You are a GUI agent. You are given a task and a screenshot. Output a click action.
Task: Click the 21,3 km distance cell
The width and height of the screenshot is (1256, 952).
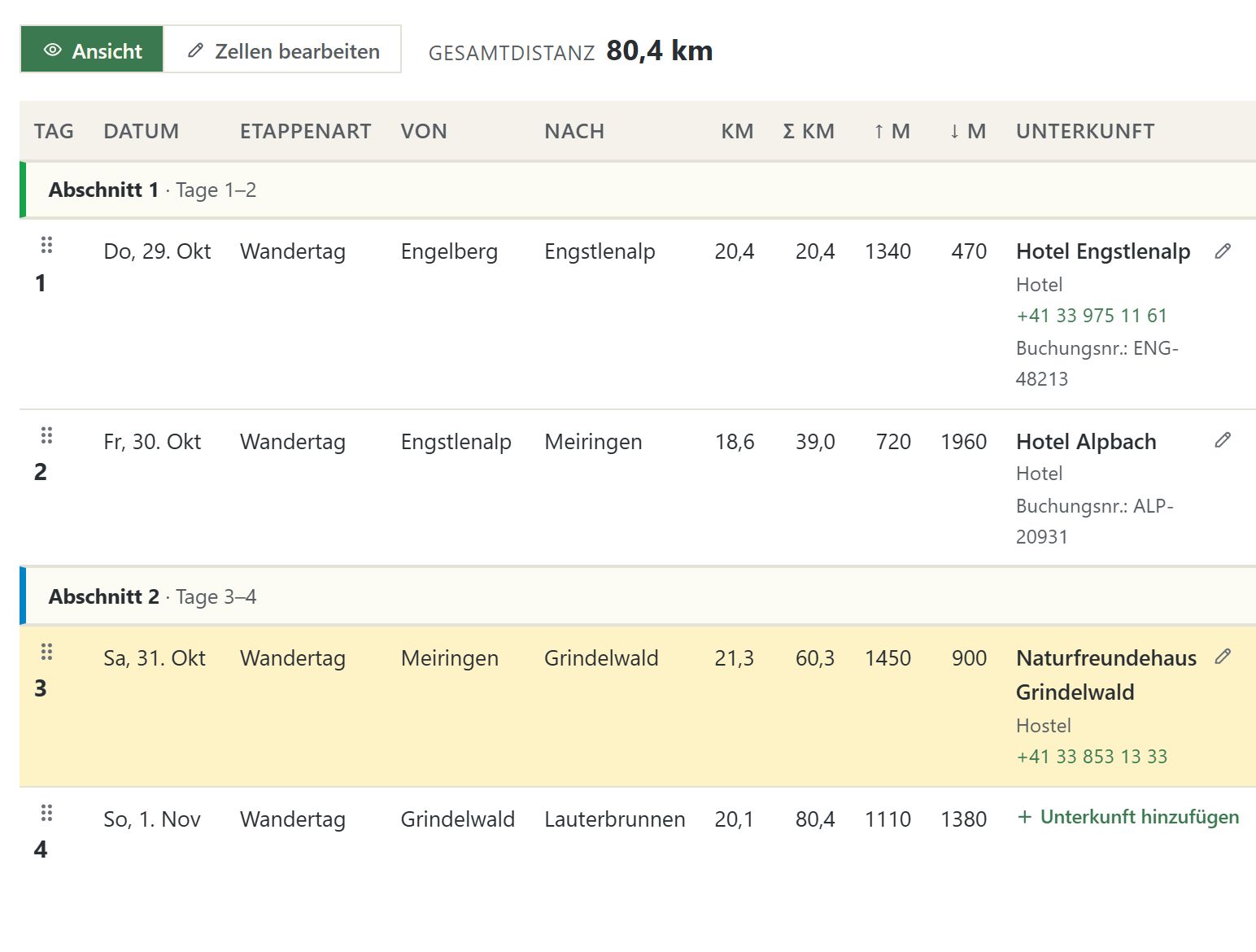(735, 658)
